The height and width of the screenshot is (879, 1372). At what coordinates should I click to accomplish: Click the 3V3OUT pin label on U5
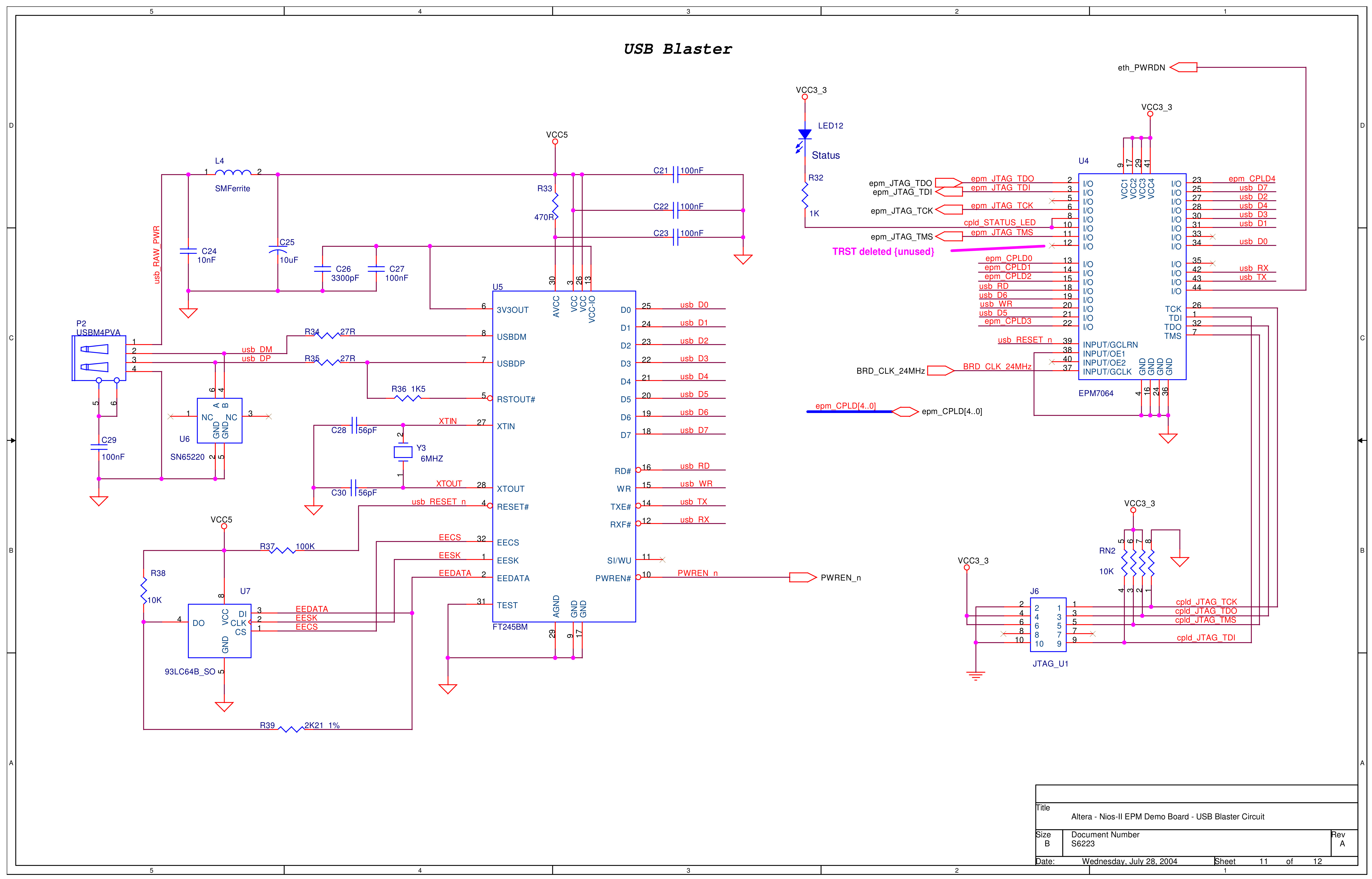[513, 310]
